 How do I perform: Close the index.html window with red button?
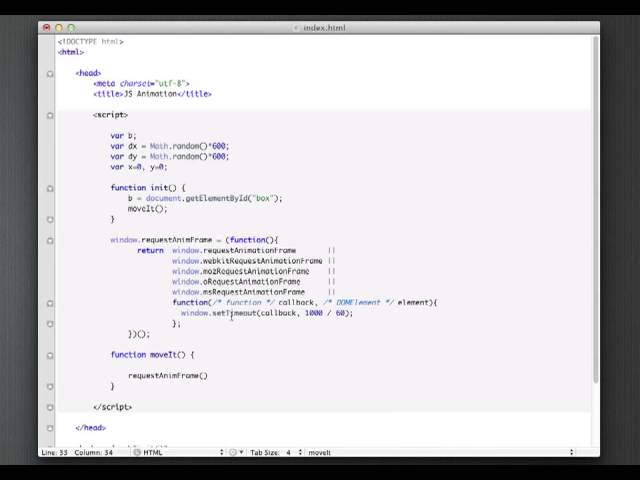(x=47, y=27)
